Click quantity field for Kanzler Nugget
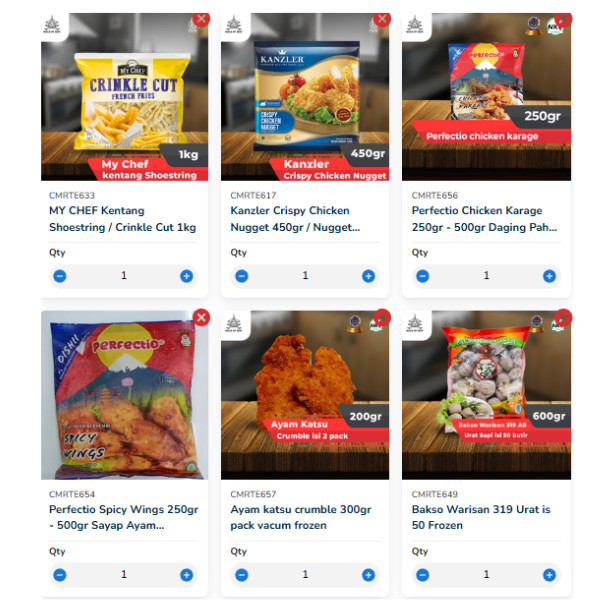 point(305,276)
